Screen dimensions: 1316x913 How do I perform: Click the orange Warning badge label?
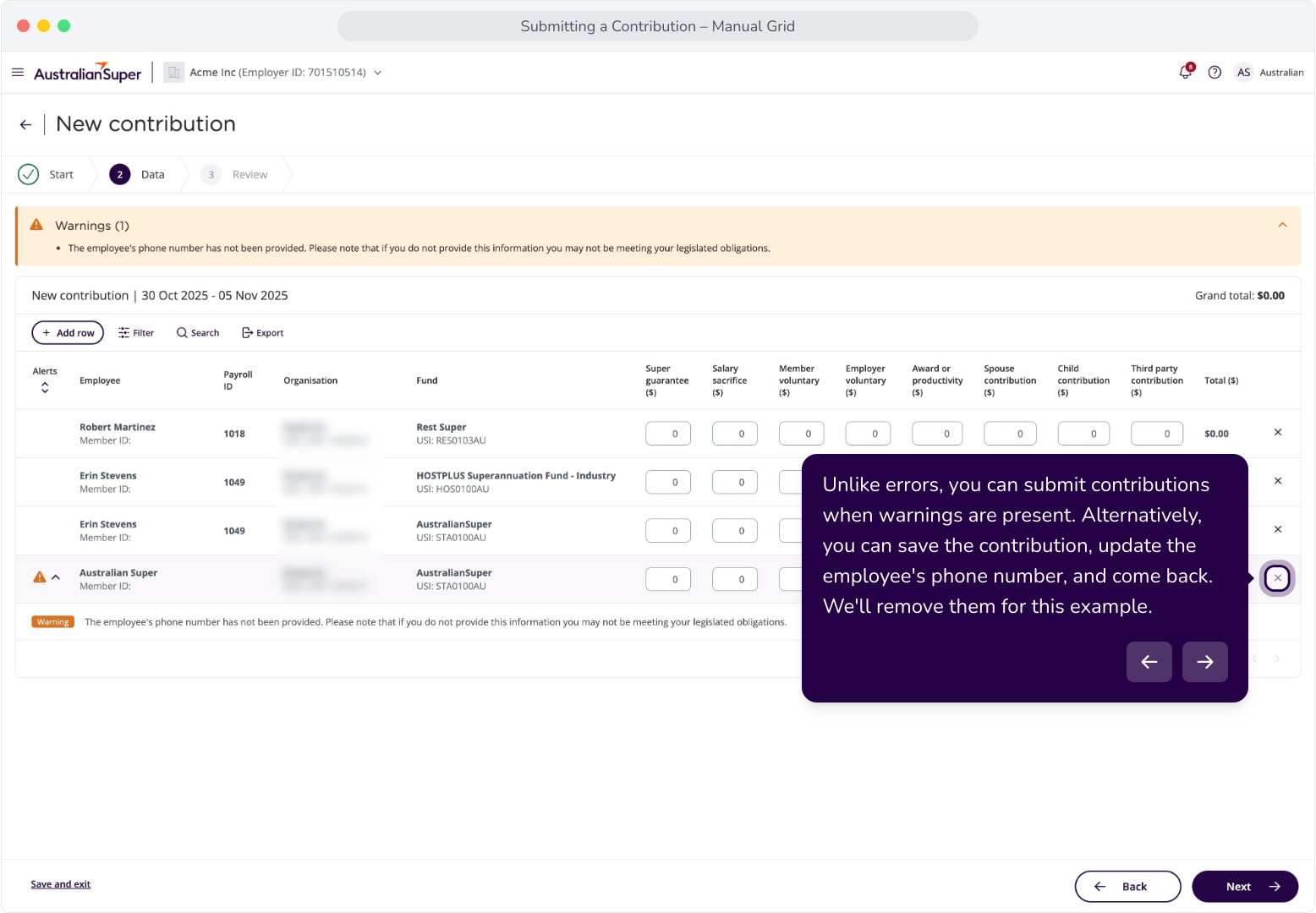coord(53,622)
